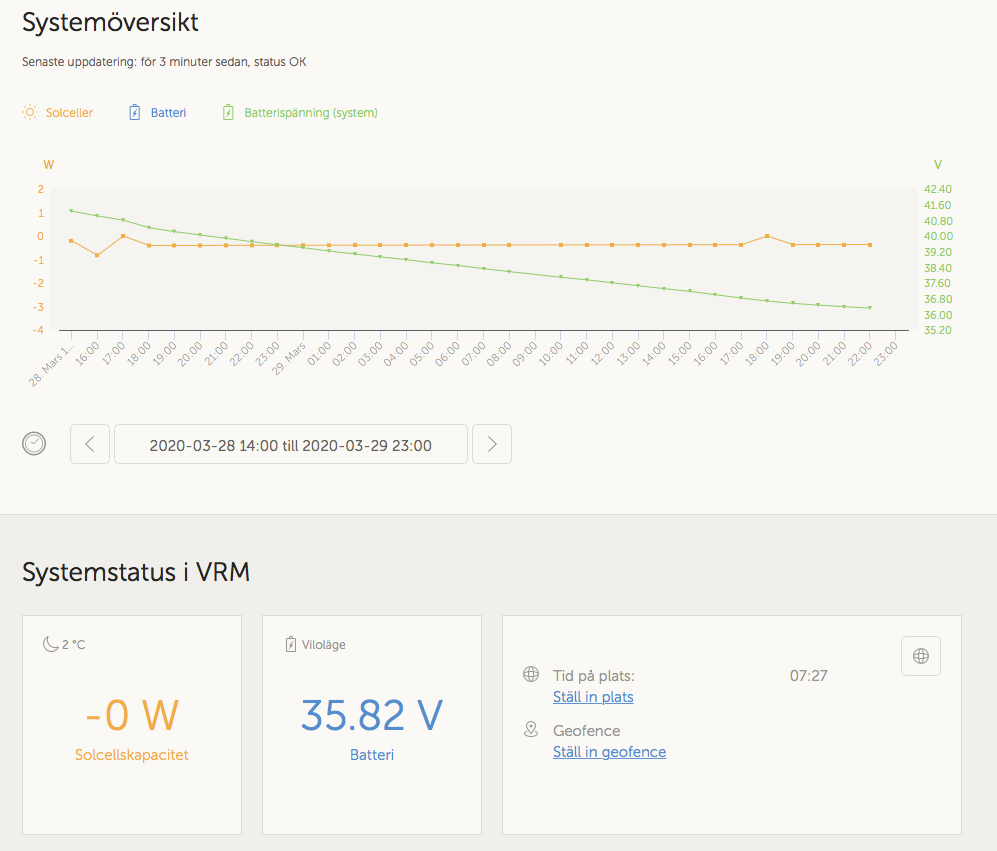
Task: Click the moon weather icon
Action: [50, 644]
